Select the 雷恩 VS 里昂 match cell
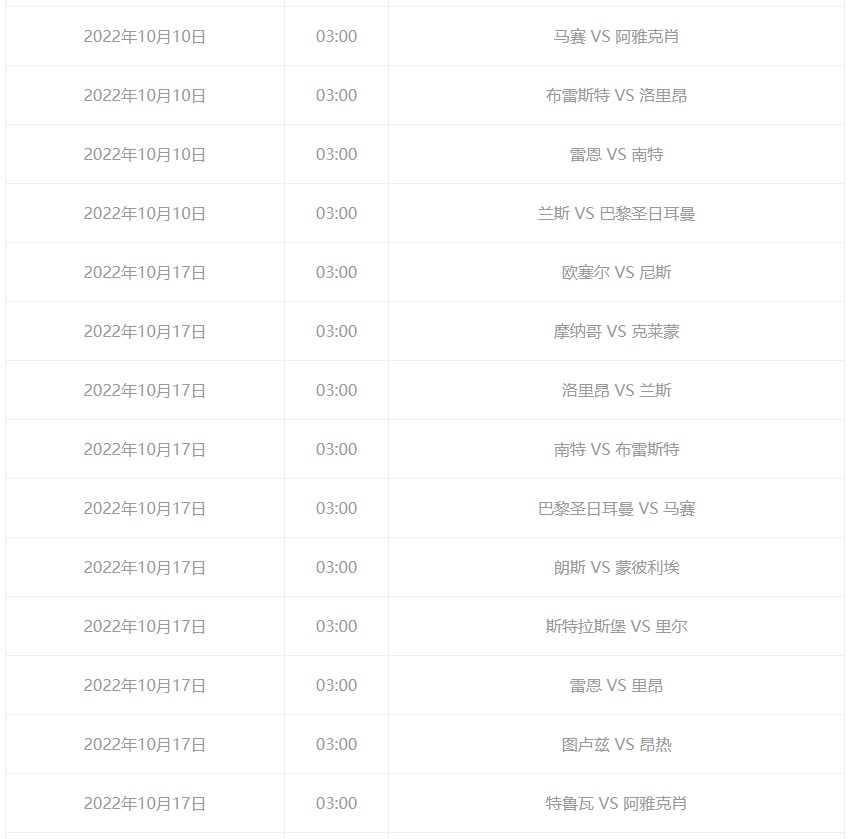The height and width of the screenshot is (839, 849). coord(616,685)
